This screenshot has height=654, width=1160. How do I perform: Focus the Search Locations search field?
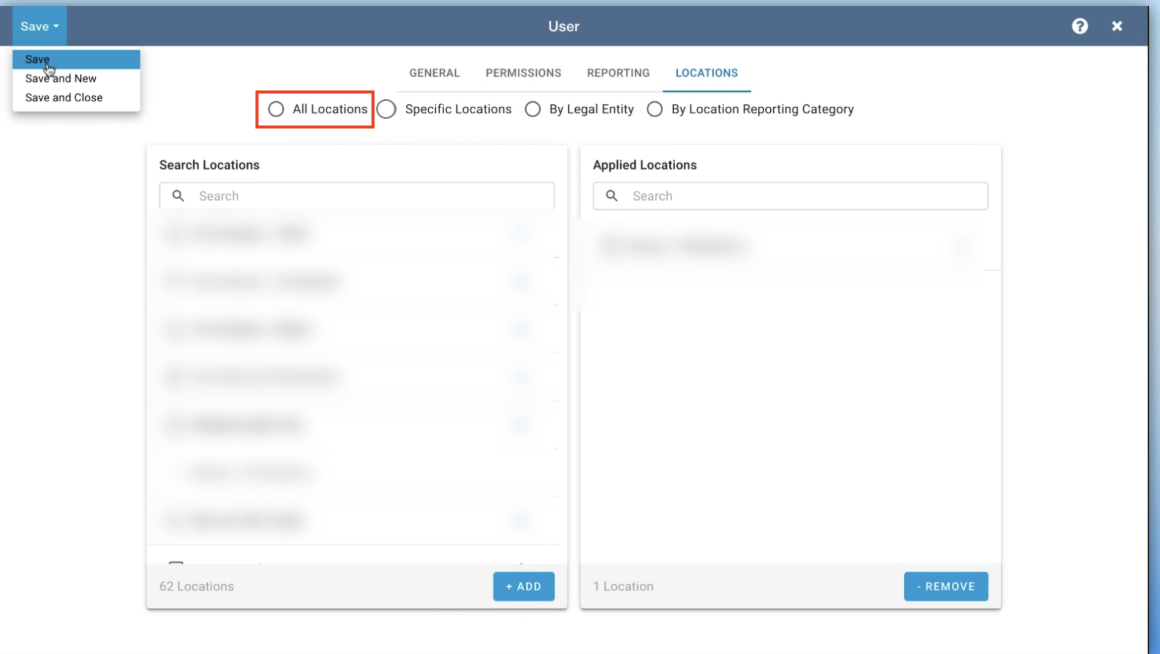coord(370,196)
